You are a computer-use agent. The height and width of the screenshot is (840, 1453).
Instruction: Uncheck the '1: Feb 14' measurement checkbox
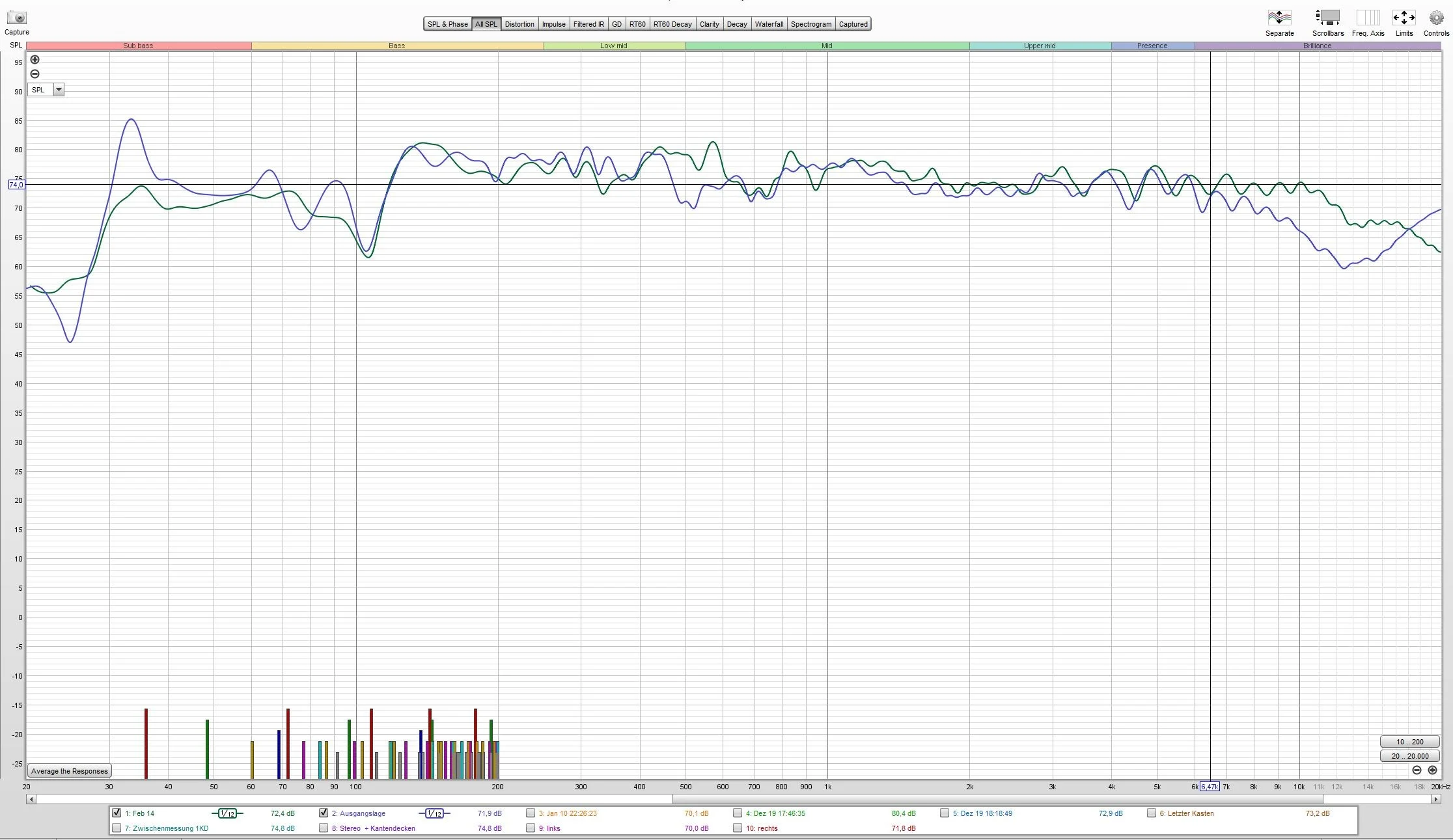pyautogui.click(x=117, y=813)
